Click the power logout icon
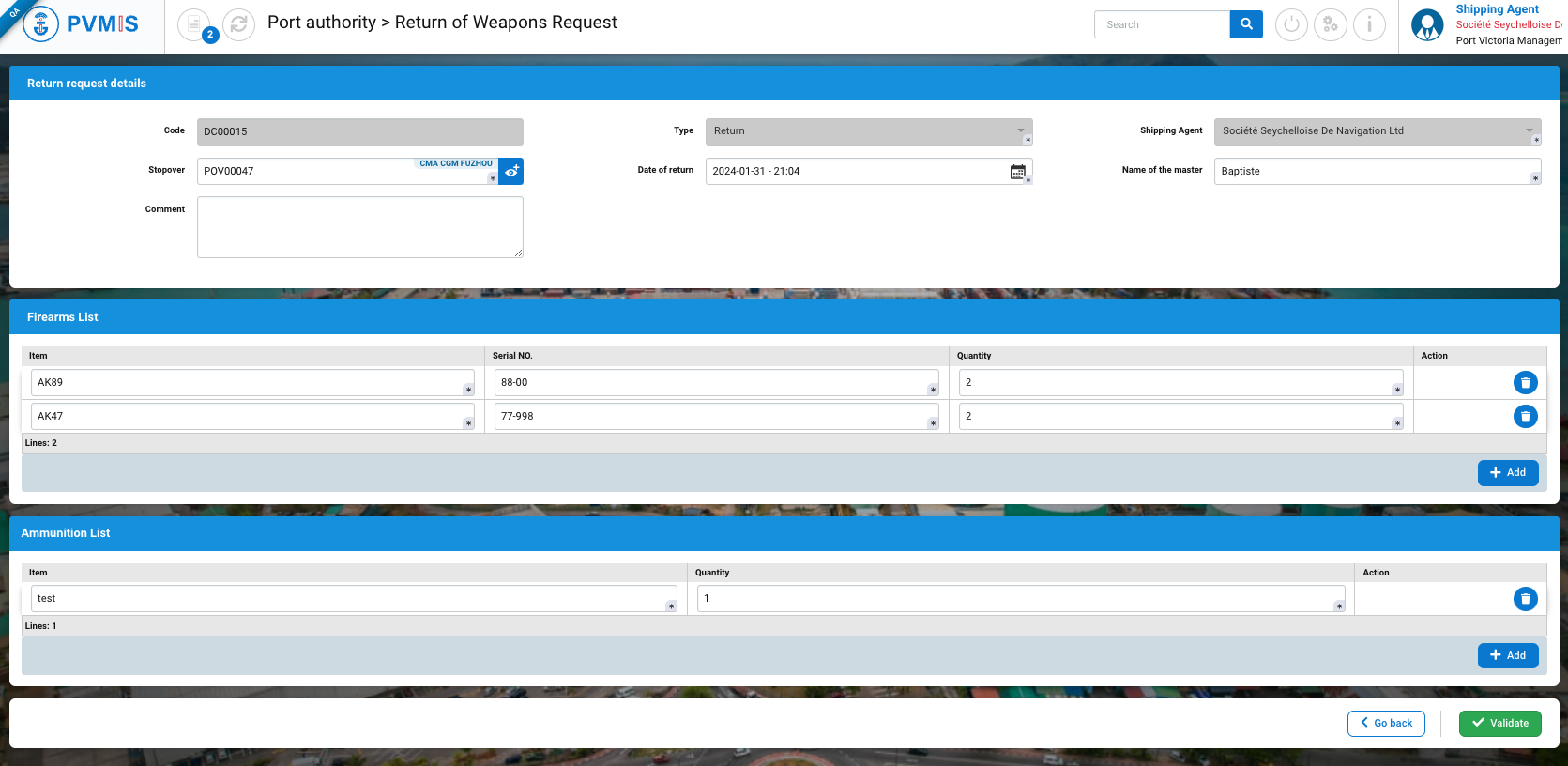Viewport: 1568px width, 766px height. (x=1291, y=24)
